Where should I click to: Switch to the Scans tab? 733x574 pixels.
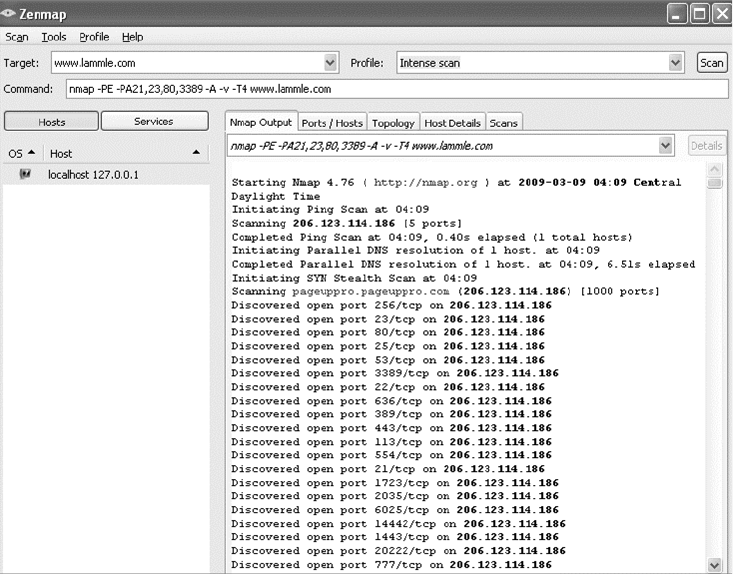tap(503, 123)
